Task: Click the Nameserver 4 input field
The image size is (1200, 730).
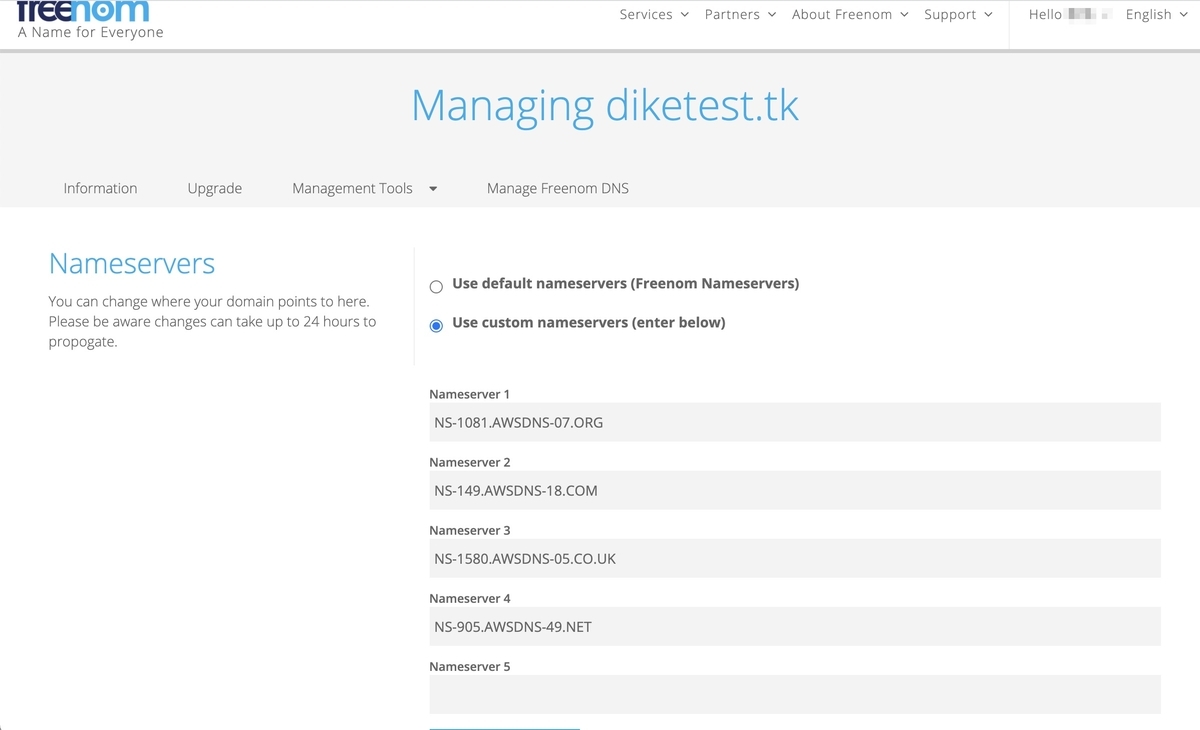Action: (x=795, y=626)
